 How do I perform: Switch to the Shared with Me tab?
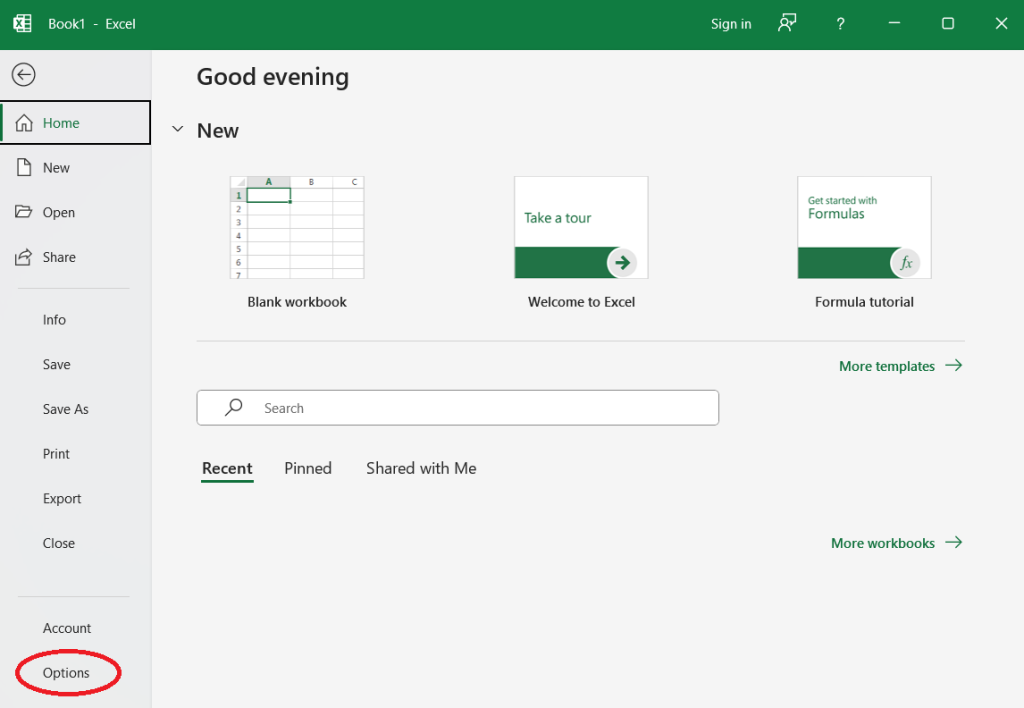pyautogui.click(x=421, y=468)
